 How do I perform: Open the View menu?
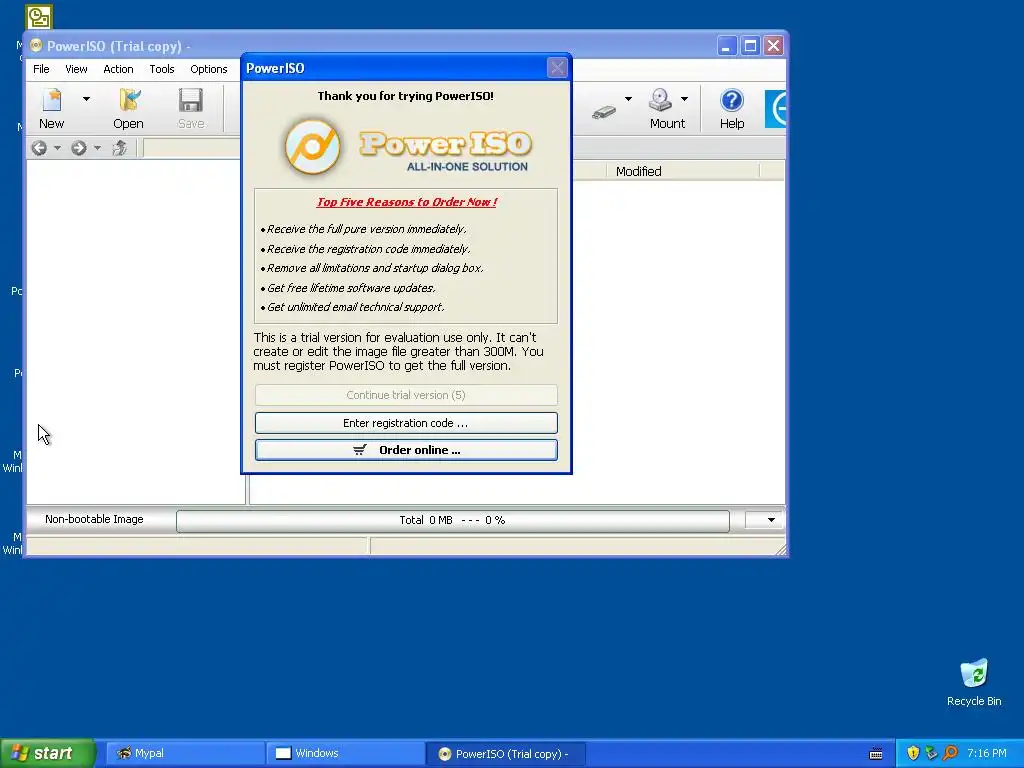tap(76, 69)
